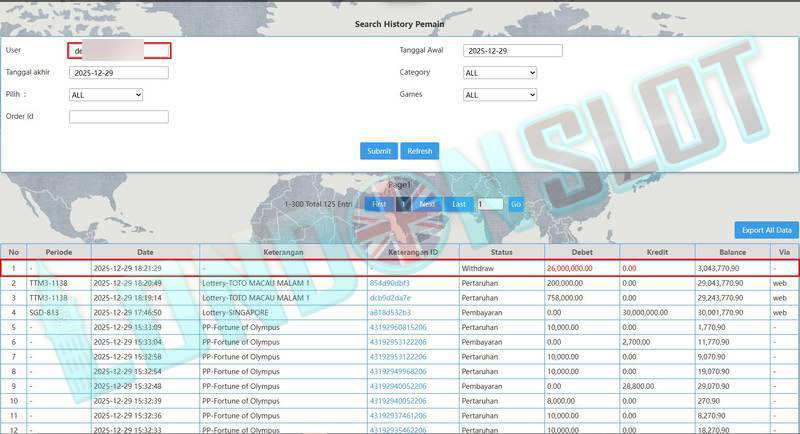Click the page number input box
Viewport: 800px width, 434px height.
click(x=490, y=204)
